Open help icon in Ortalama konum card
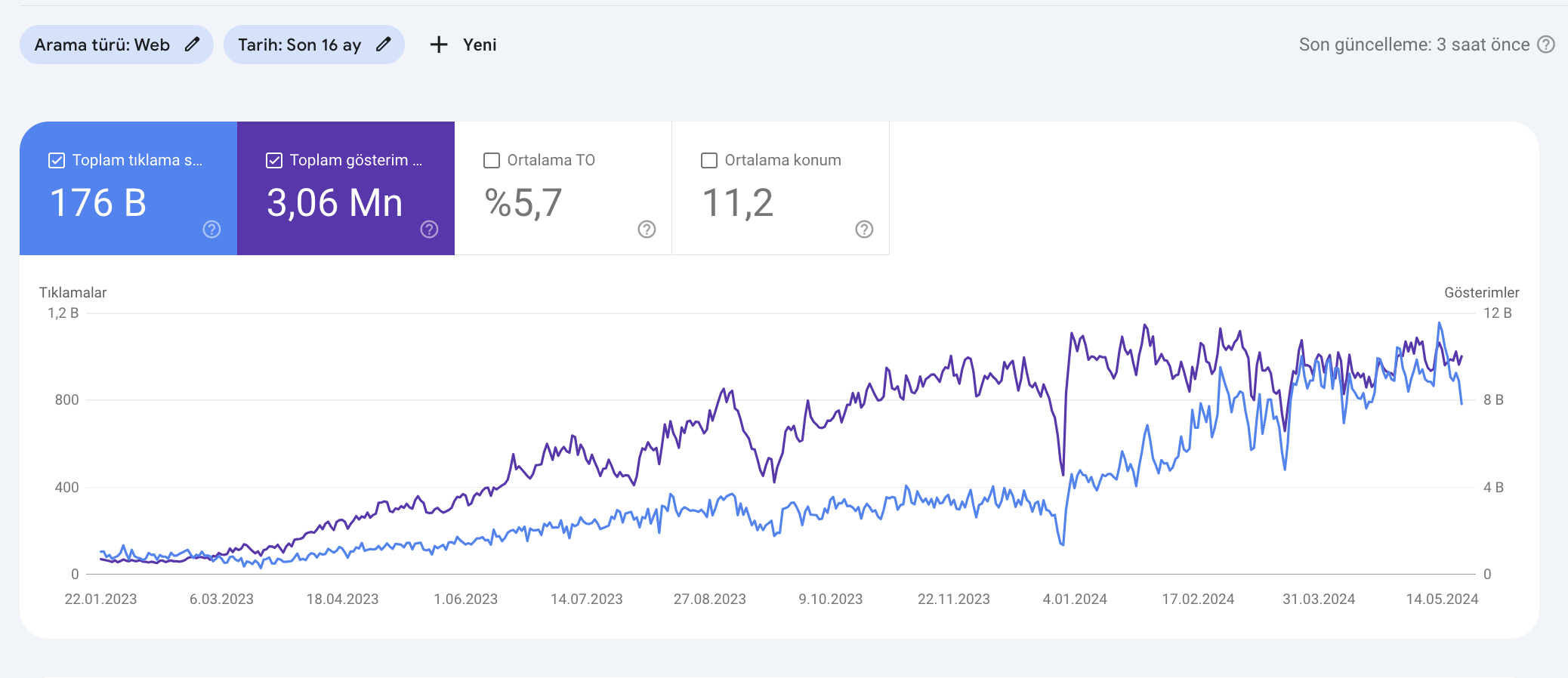 [x=864, y=230]
